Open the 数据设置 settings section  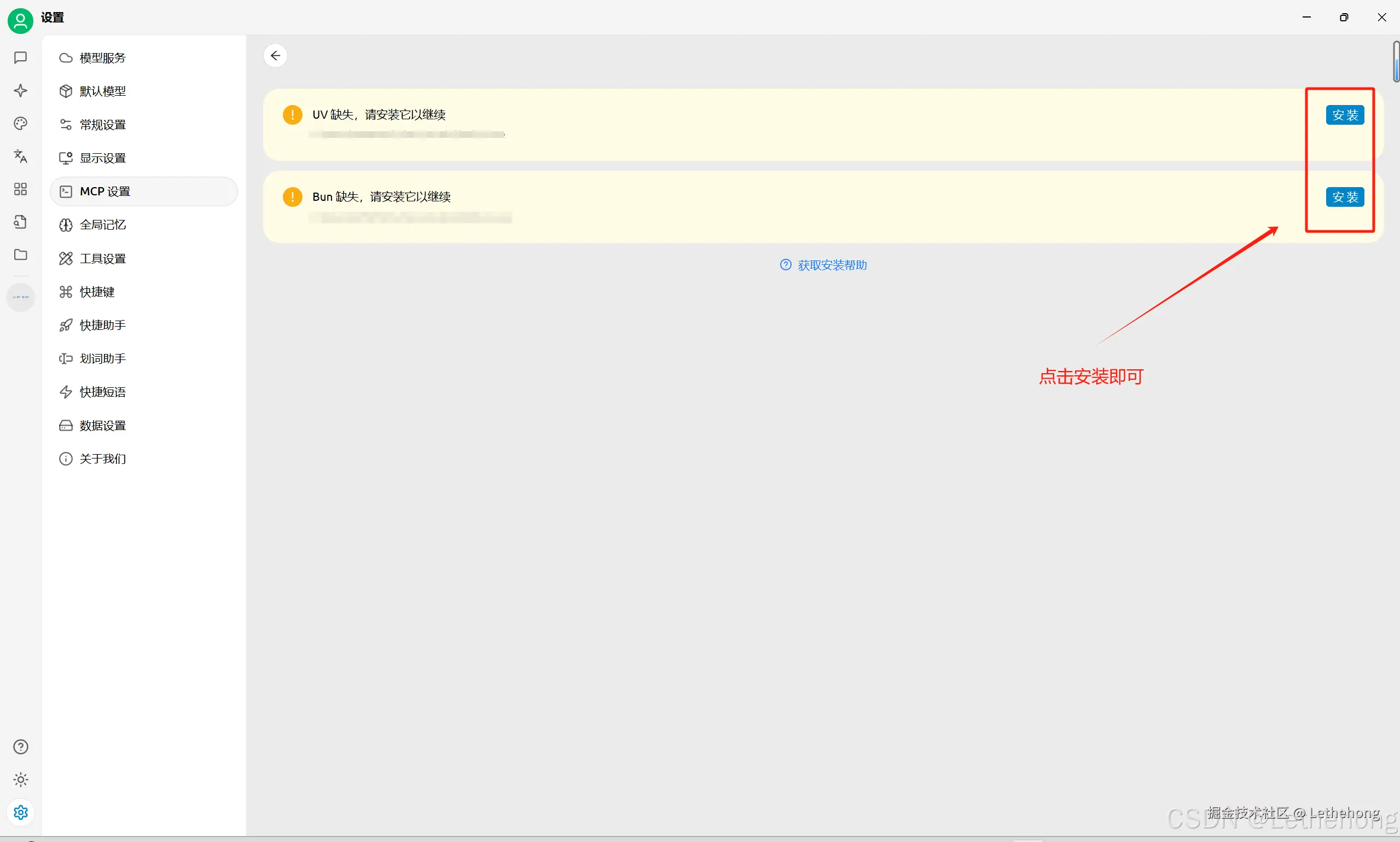pos(103,426)
